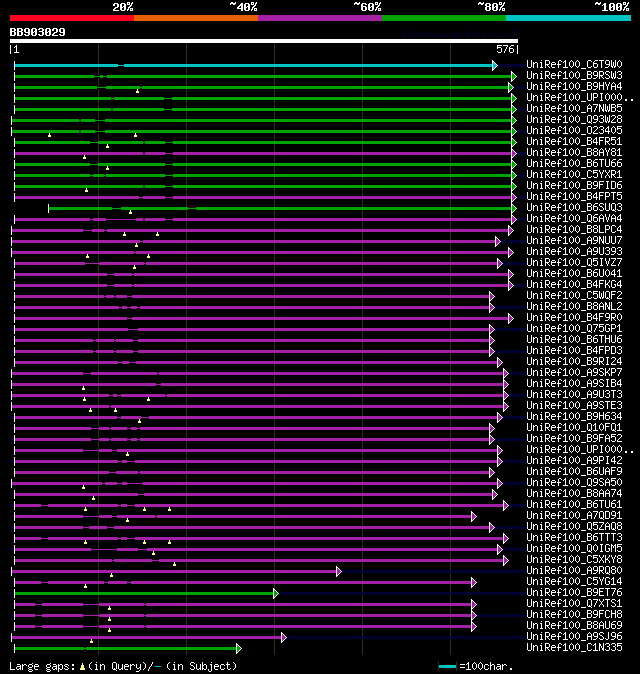Viewport: 640px width, 674px height.
Task: Open the UniRef100_Q93W28 hit label
Action: (x=574, y=119)
